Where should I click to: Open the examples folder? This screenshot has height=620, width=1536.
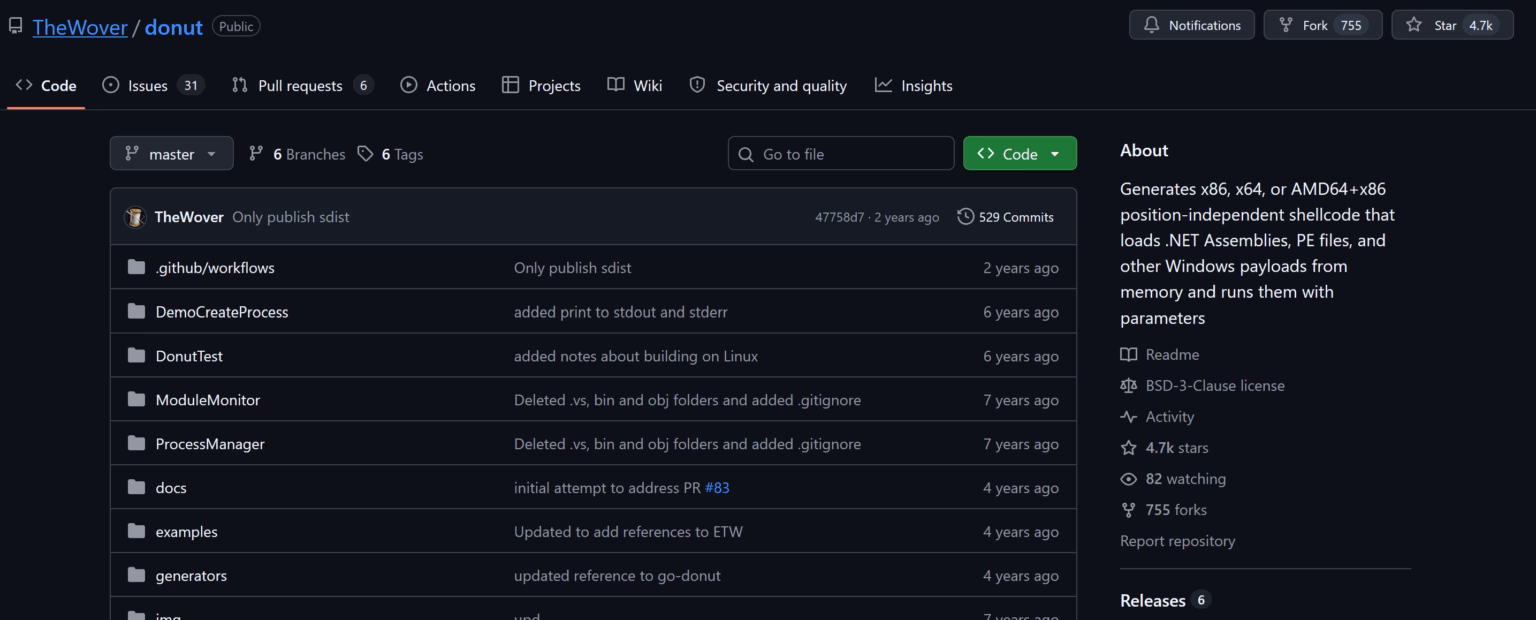(x=186, y=532)
